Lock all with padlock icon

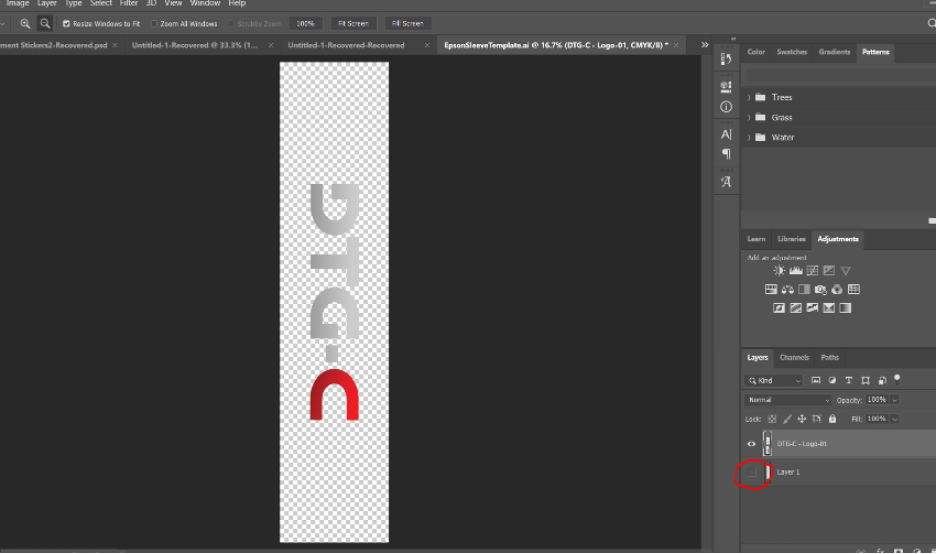[832, 419]
